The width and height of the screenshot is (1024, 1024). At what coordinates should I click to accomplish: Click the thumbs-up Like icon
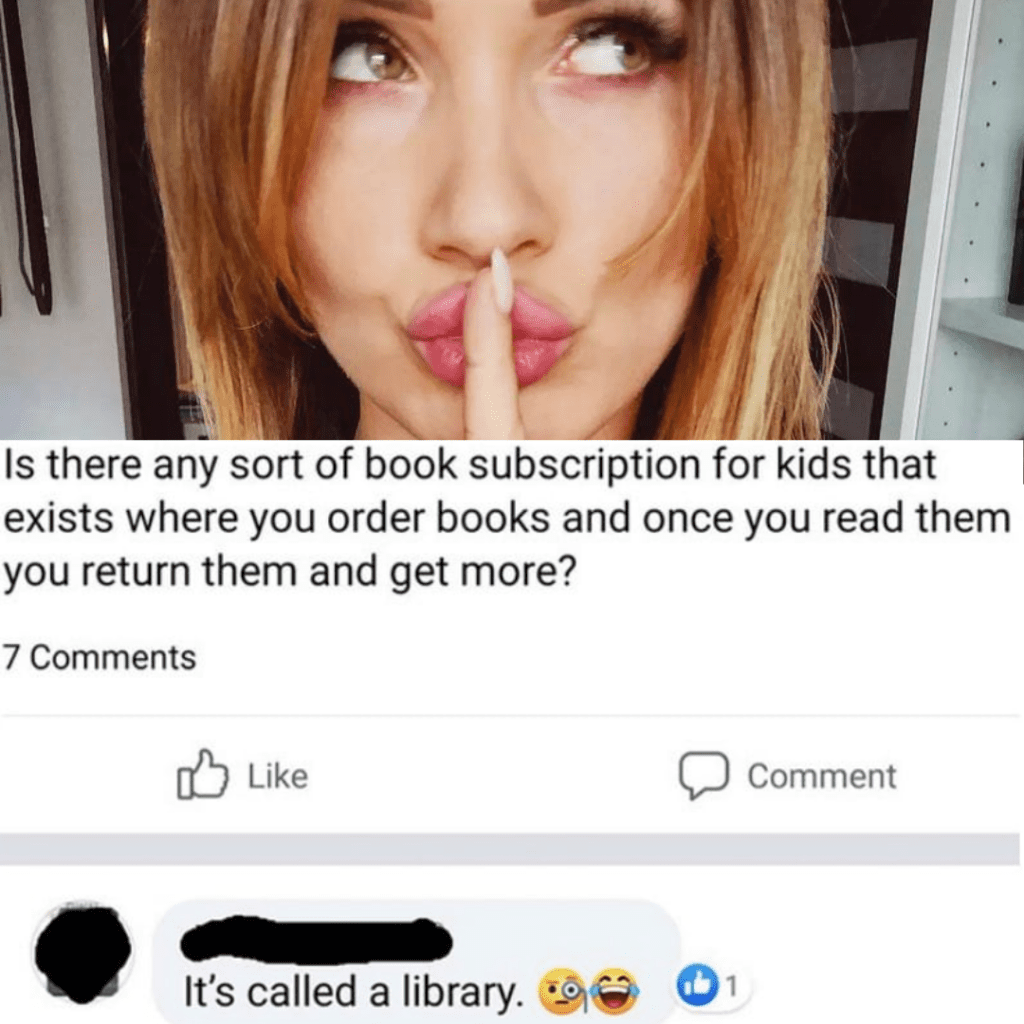click(x=202, y=775)
